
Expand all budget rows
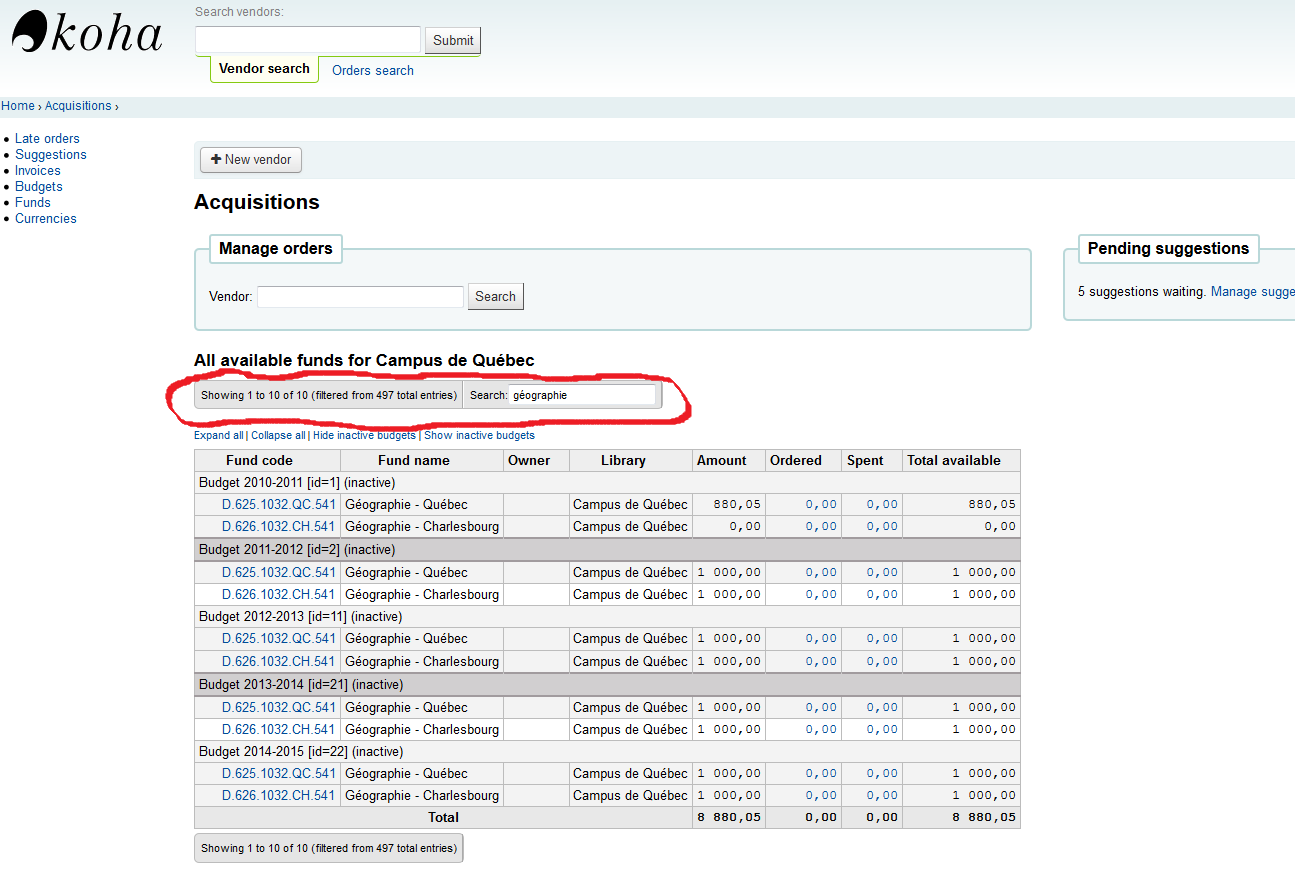coord(218,436)
